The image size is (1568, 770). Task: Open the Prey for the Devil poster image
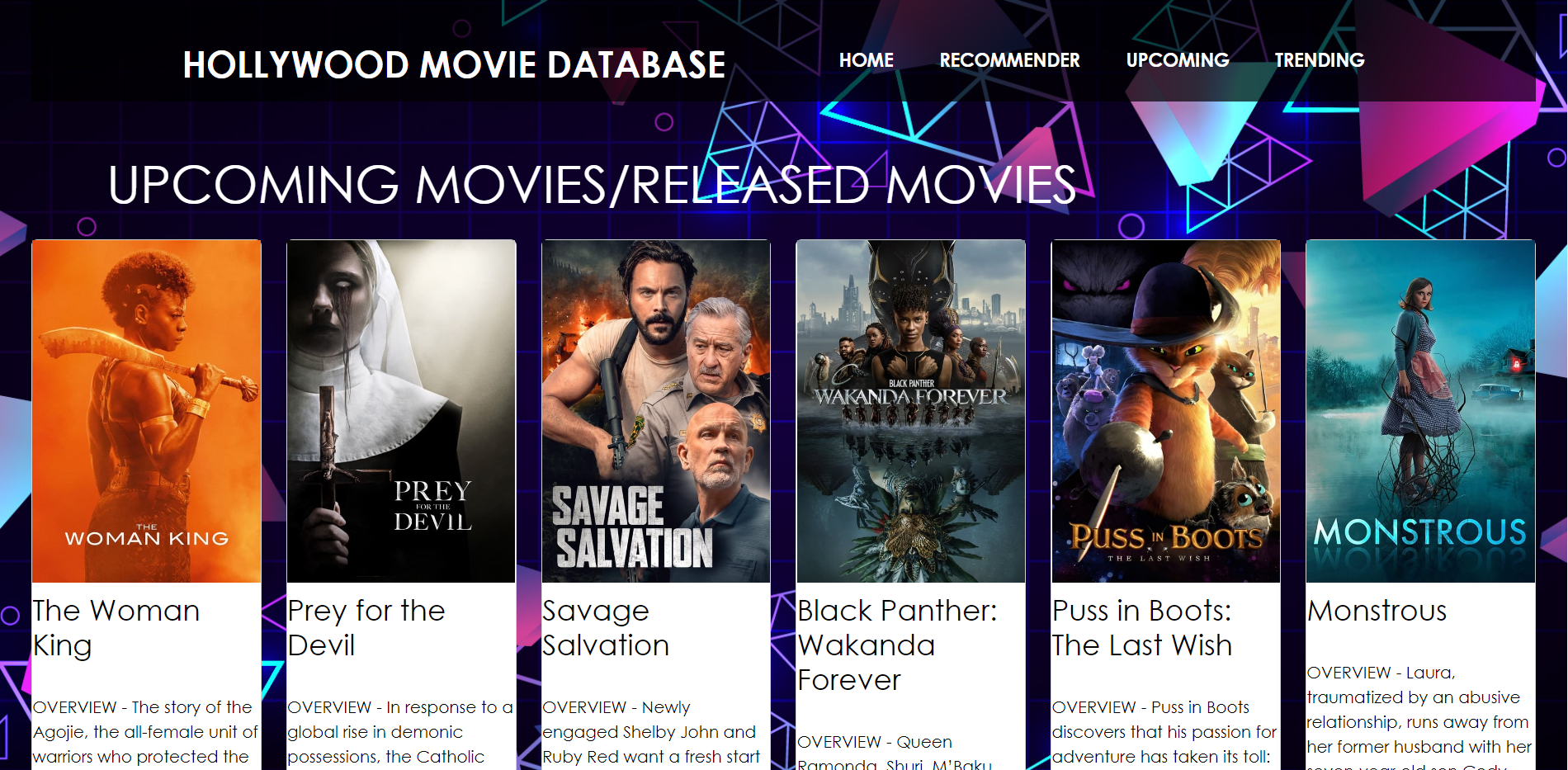tap(401, 410)
